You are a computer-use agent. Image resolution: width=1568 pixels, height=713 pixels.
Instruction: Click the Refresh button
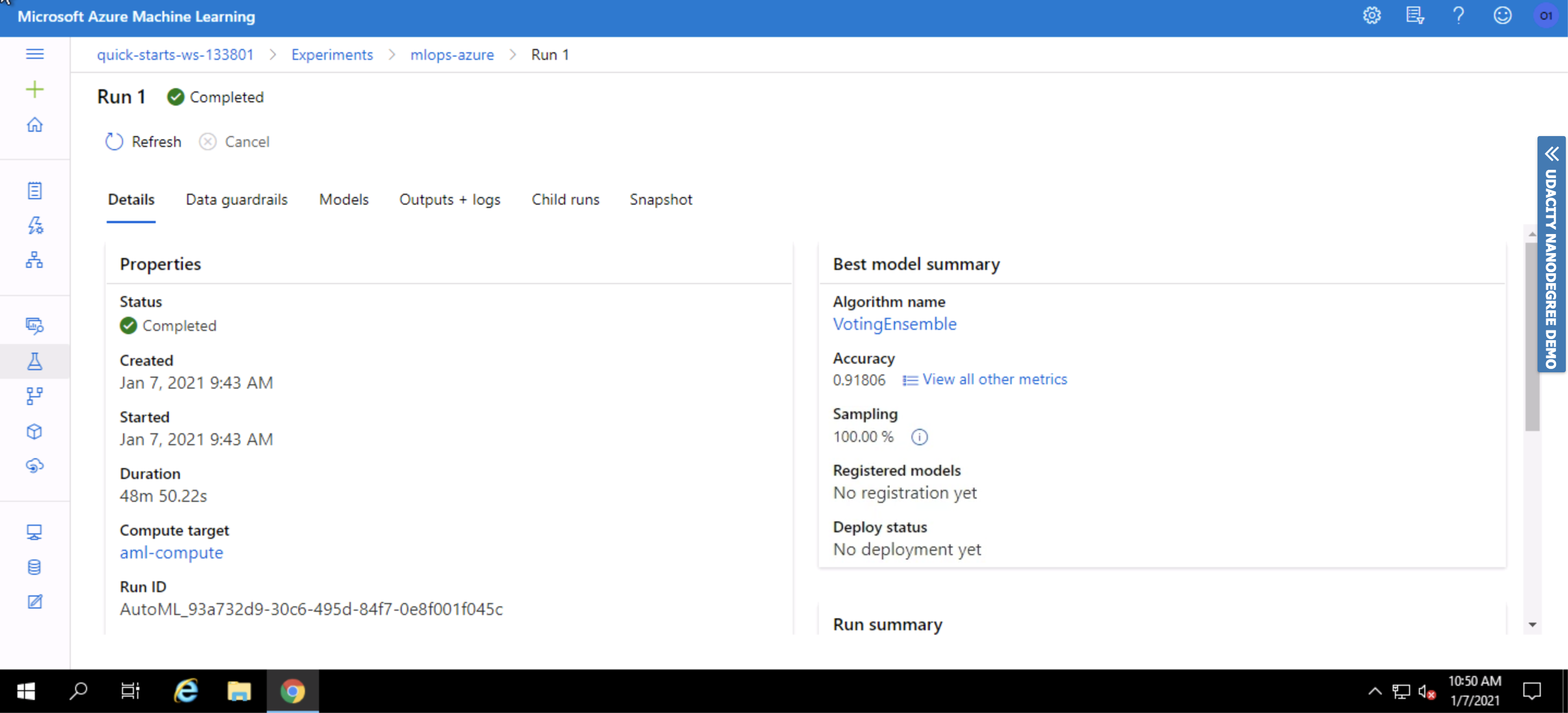tap(144, 142)
